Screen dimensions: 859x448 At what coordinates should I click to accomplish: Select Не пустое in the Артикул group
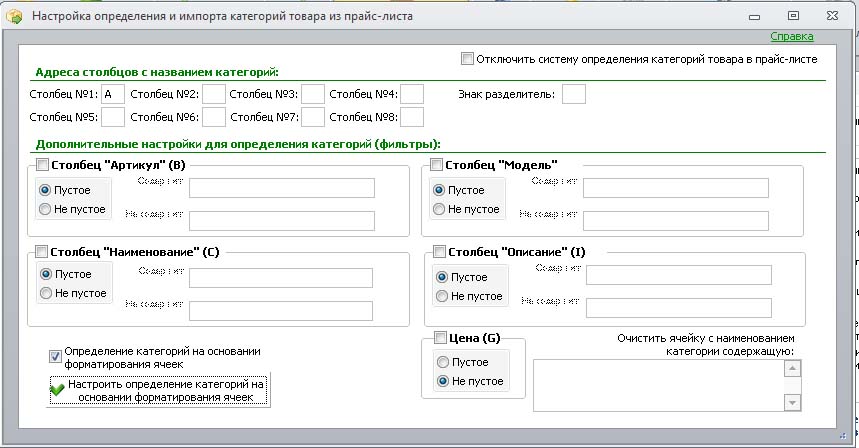pyautogui.click(x=45, y=209)
